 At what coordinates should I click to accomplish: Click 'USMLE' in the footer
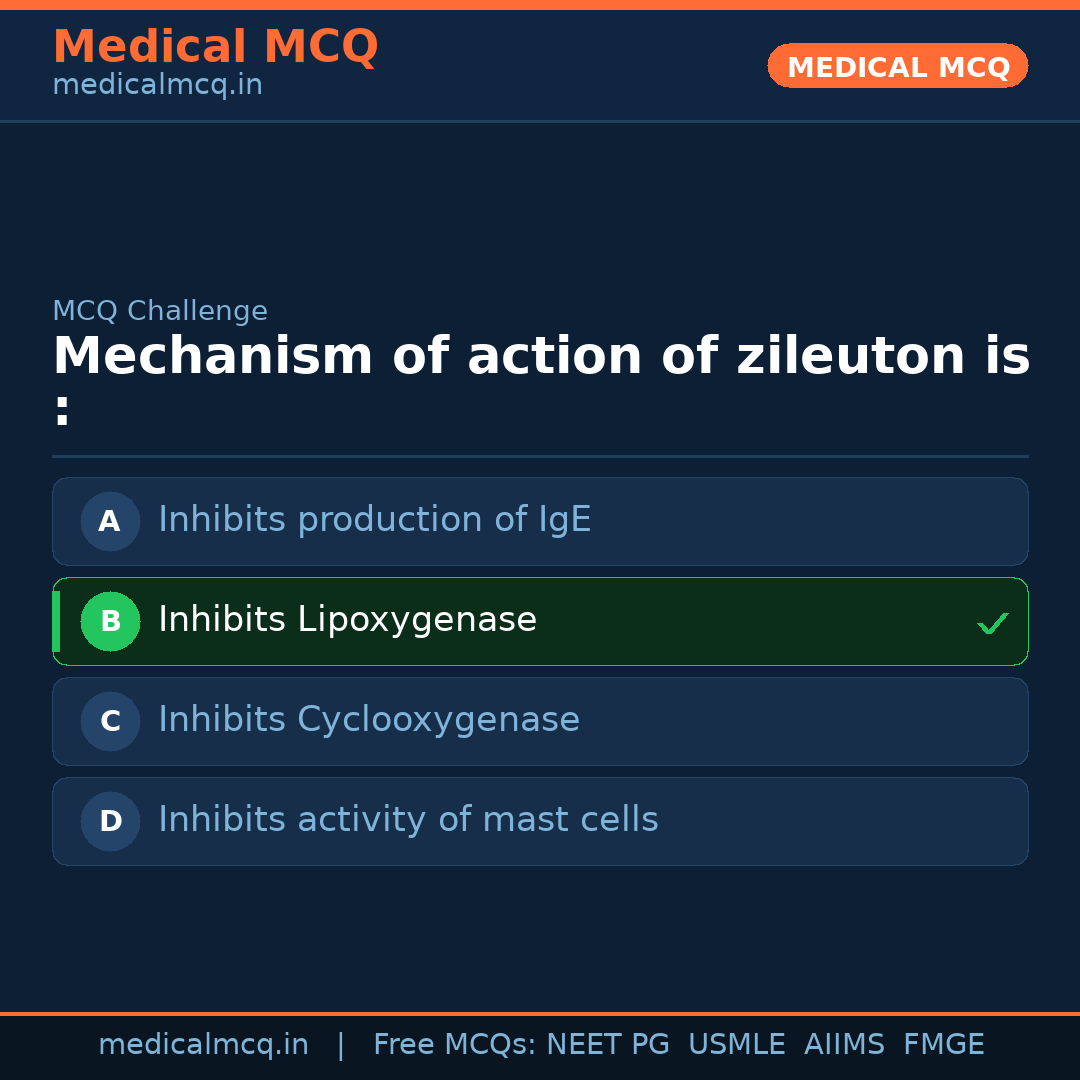736,1045
